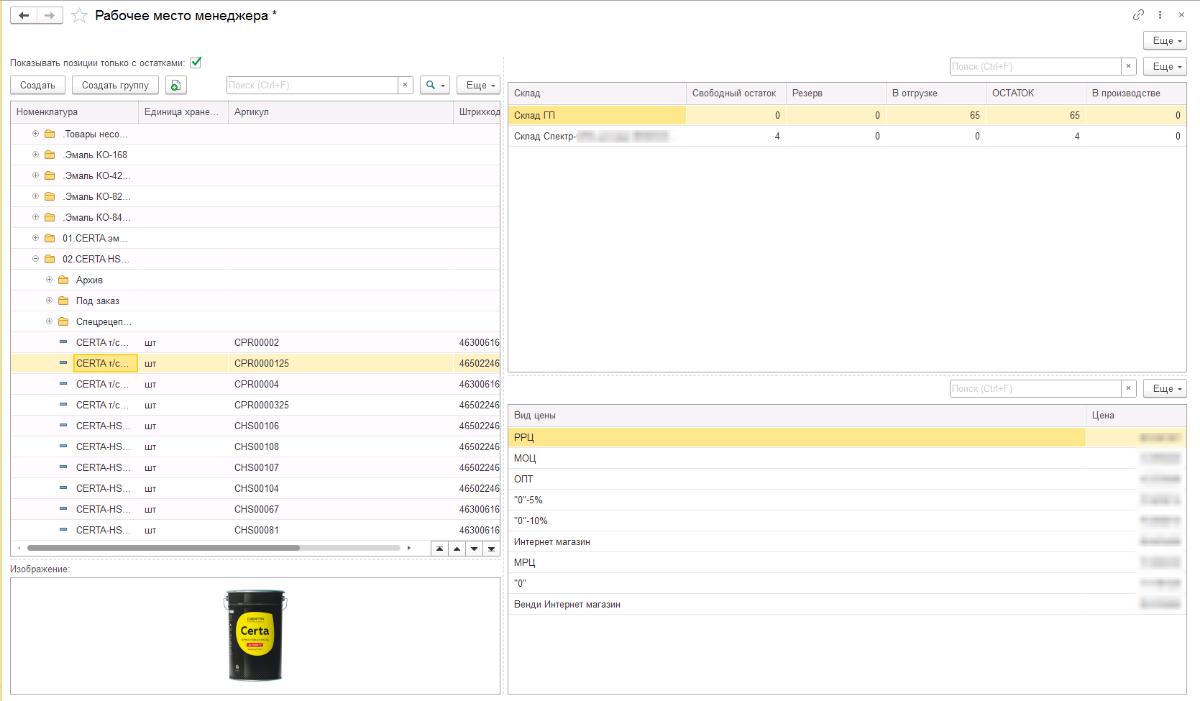
Task: Select the Интернет магазин price row
Action: 847,542
